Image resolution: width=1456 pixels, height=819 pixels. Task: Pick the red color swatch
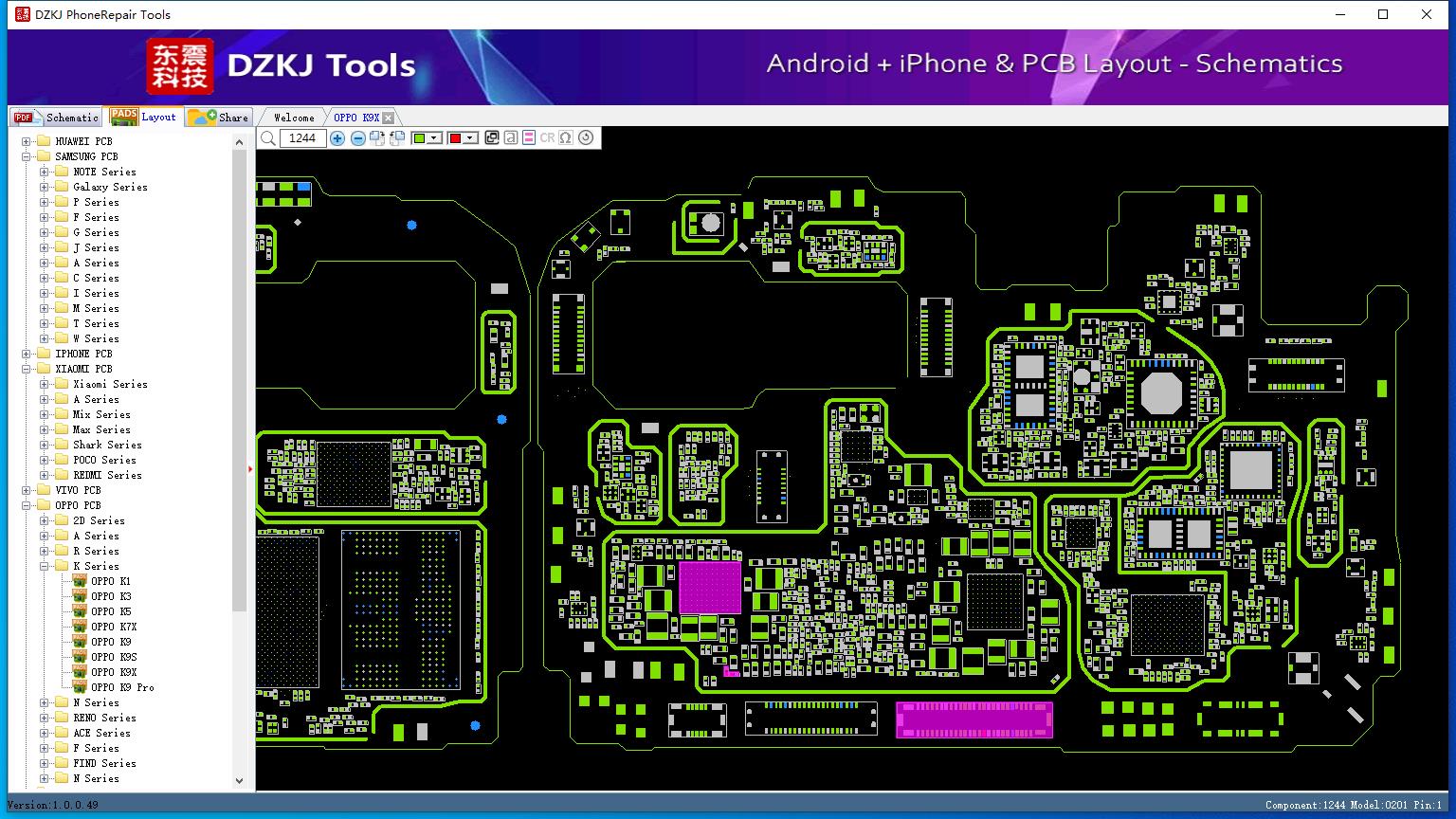tap(455, 138)
